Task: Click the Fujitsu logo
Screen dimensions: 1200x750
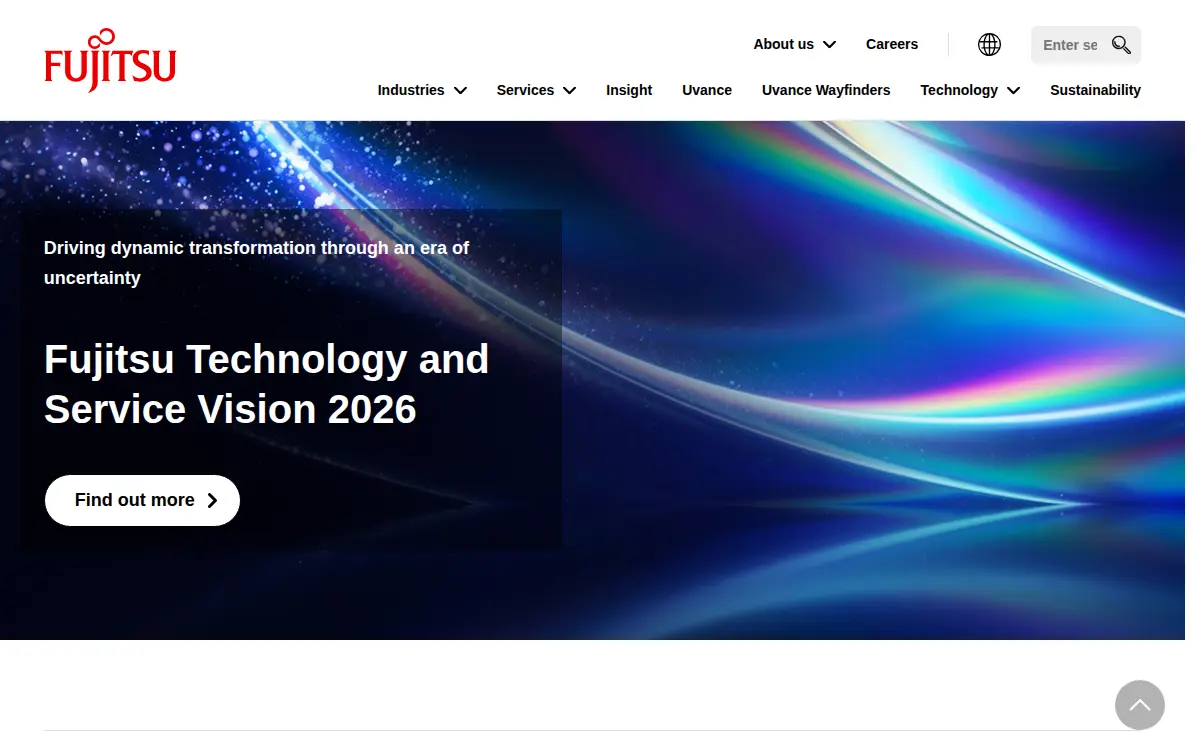Action: click(110, 60)
